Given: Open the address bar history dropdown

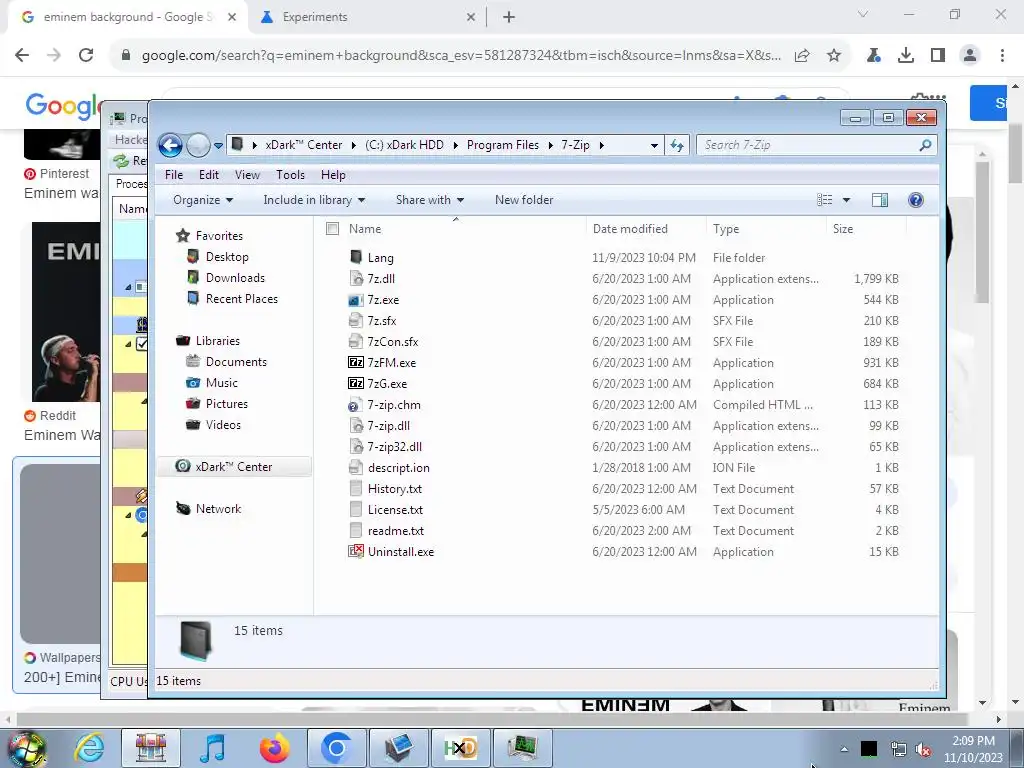Looking at the screenshot, I should point(654,146).
